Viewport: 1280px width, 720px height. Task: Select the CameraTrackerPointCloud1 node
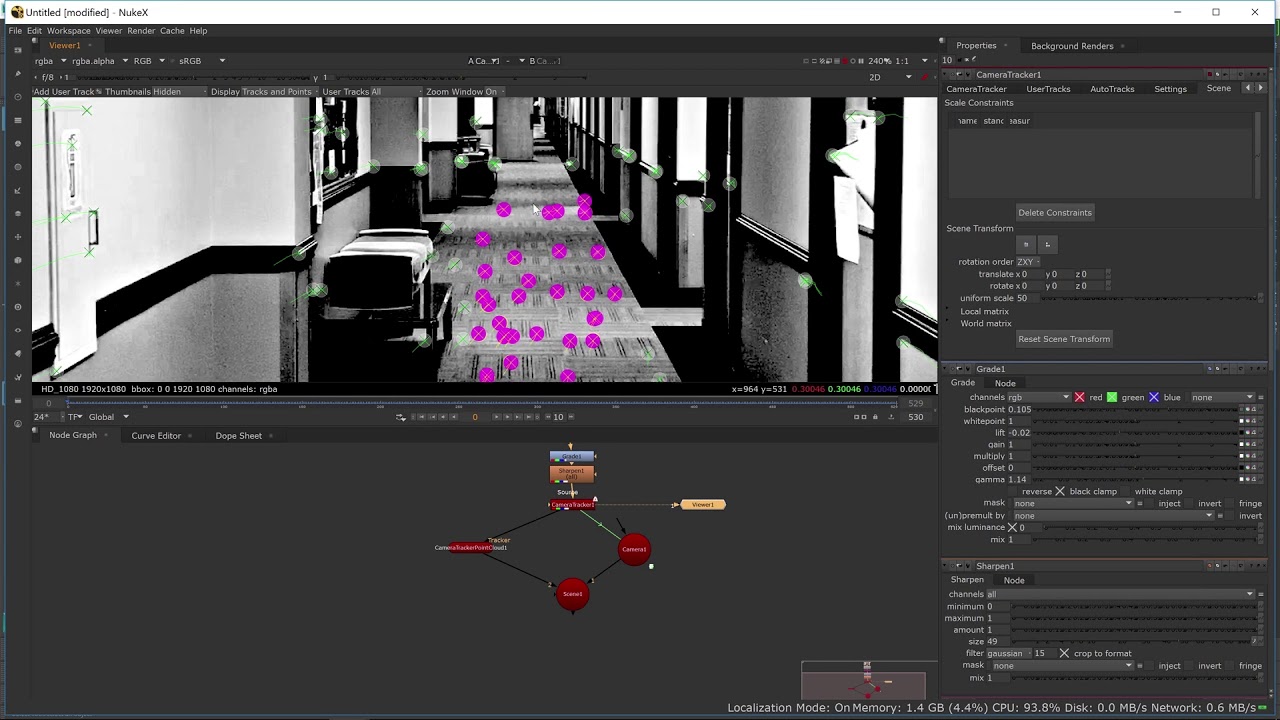tap(471, 548)
